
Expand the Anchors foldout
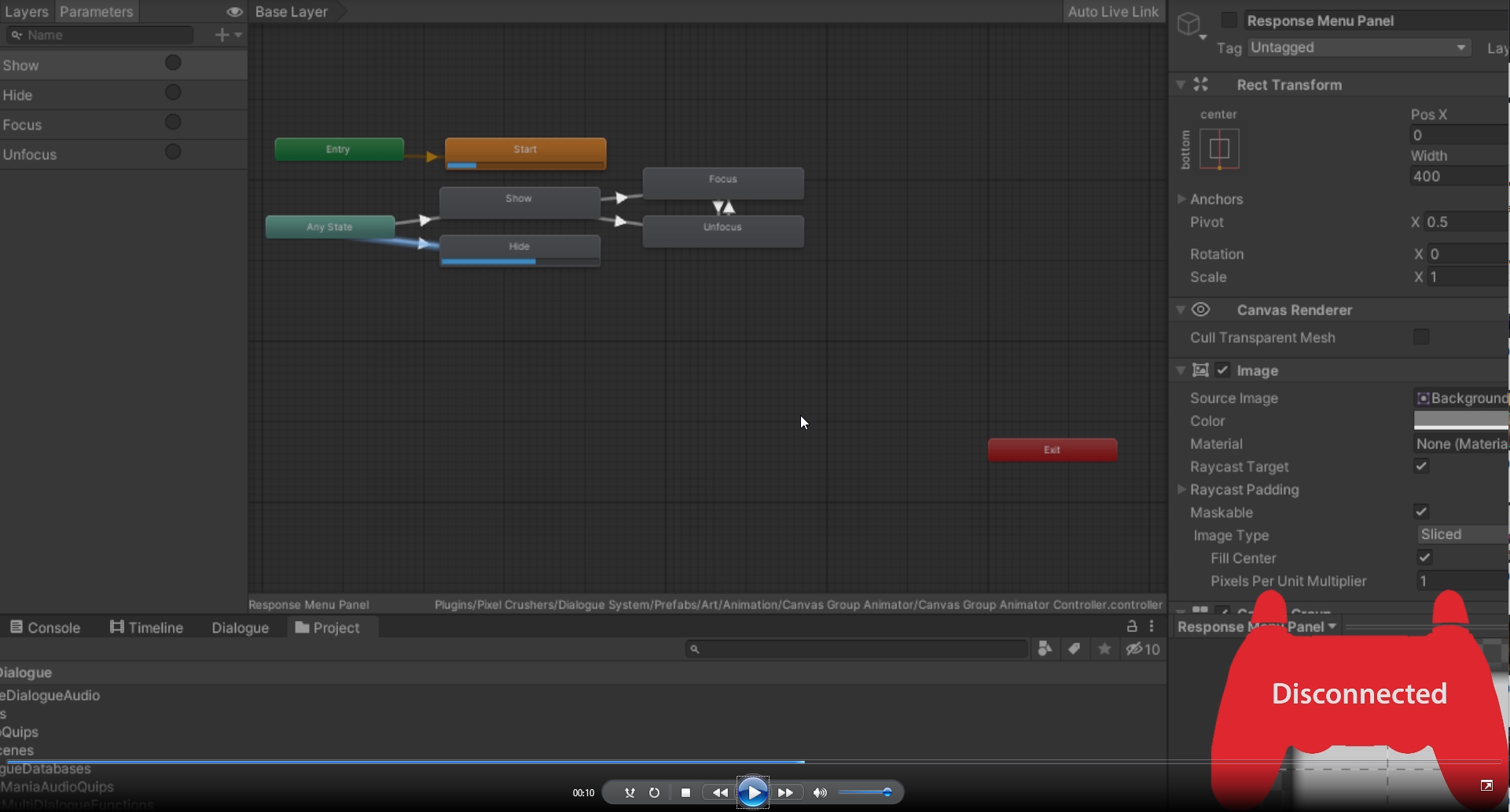tap(1181, 199)
